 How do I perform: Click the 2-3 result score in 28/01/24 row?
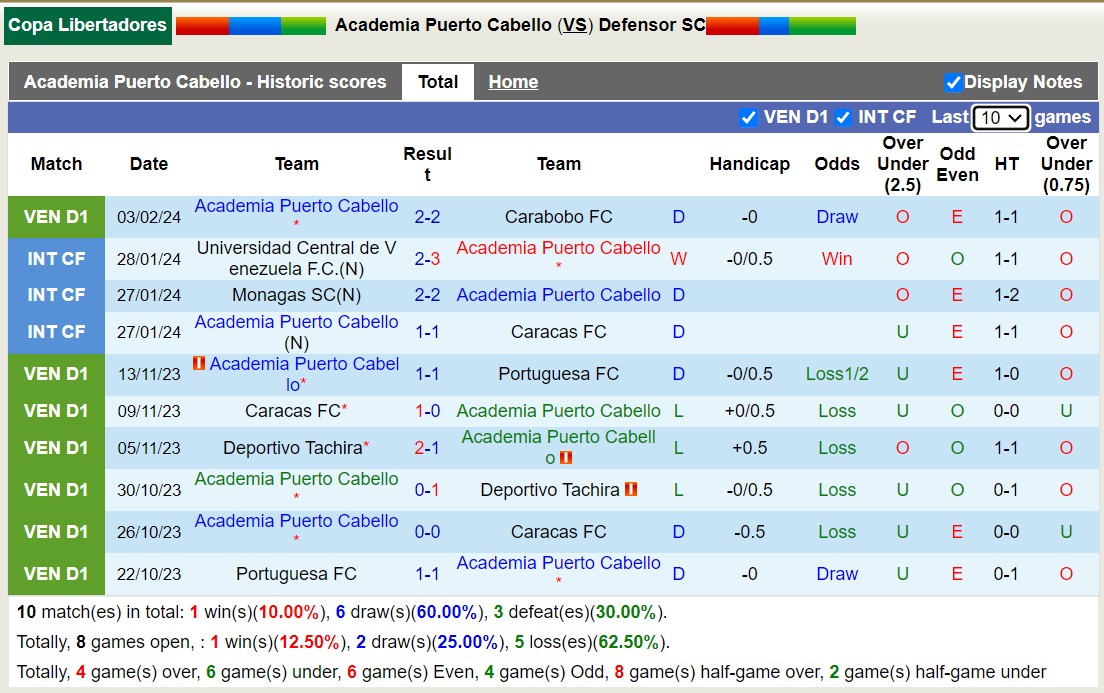click(428, 258)
